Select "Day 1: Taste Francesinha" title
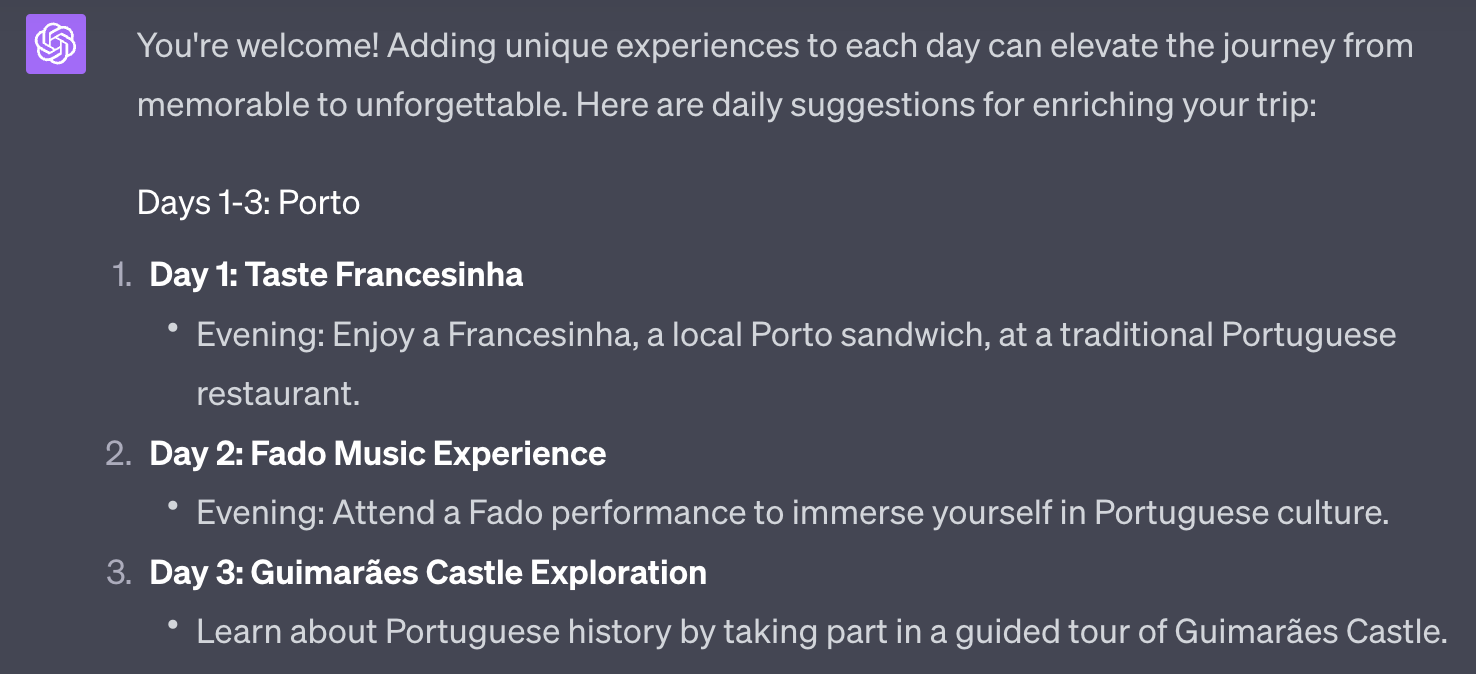This screenshot has height=674, width=1476. [336, 275]
